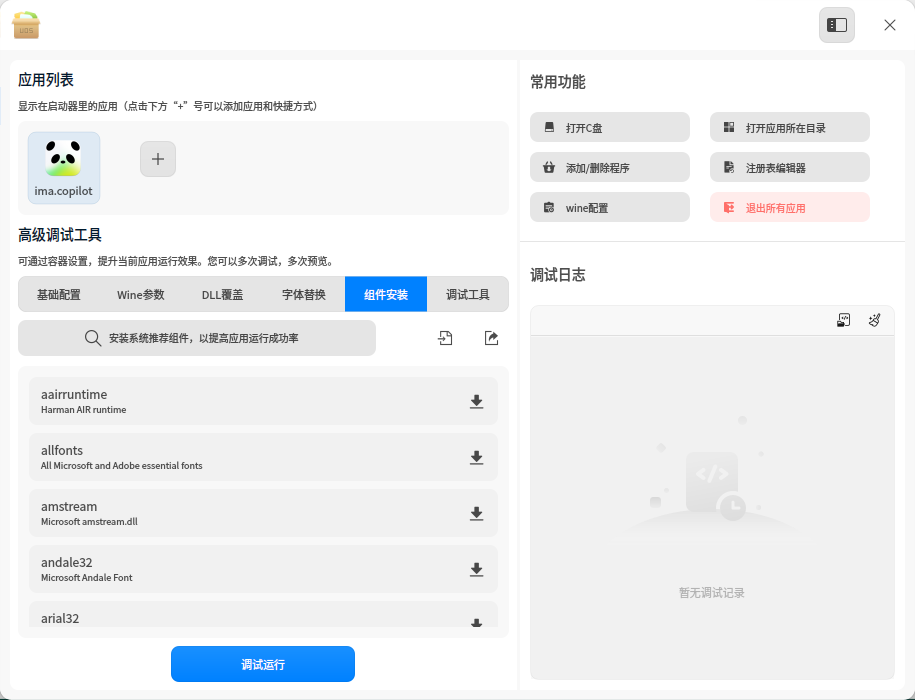Download the aairruntime component
Screen dimensions: 915x700
[x=476, y=401]
